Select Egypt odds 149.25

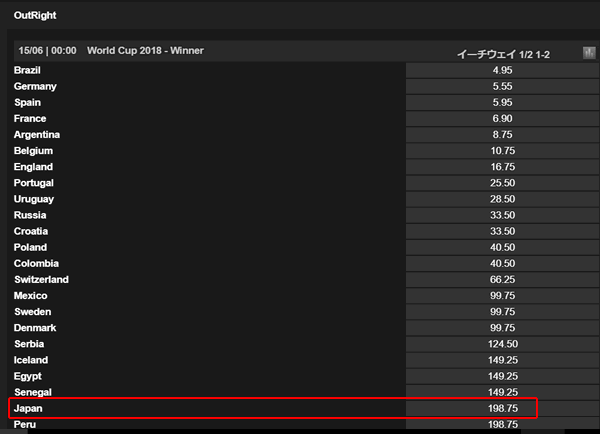pyautogui.click(x=502, y=376)
